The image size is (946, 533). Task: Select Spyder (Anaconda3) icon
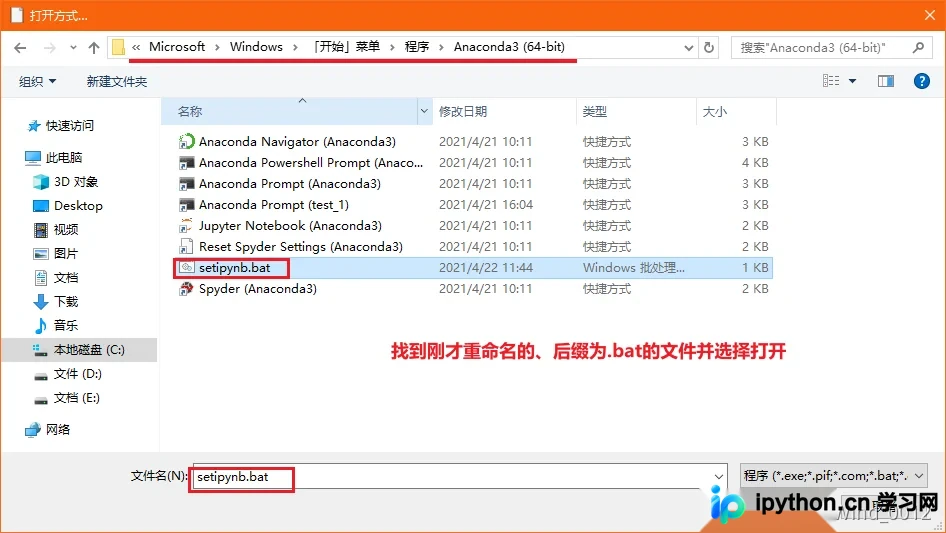(186, 289)
